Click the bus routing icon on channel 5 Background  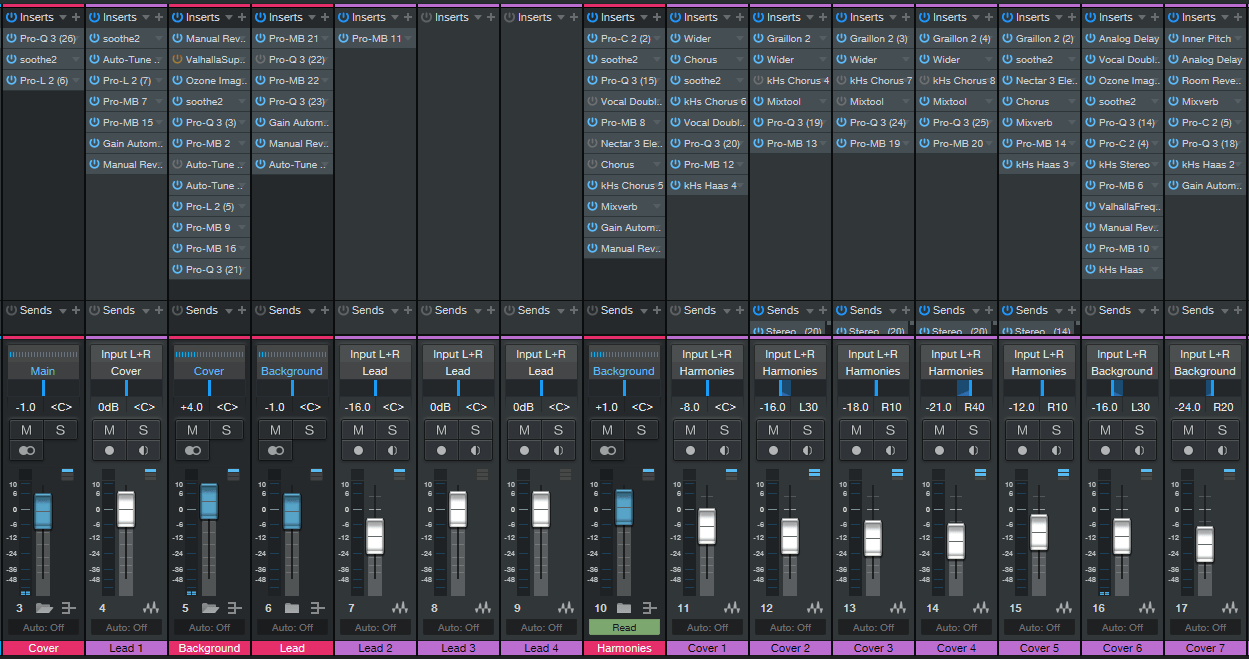(x=234, y=608)
